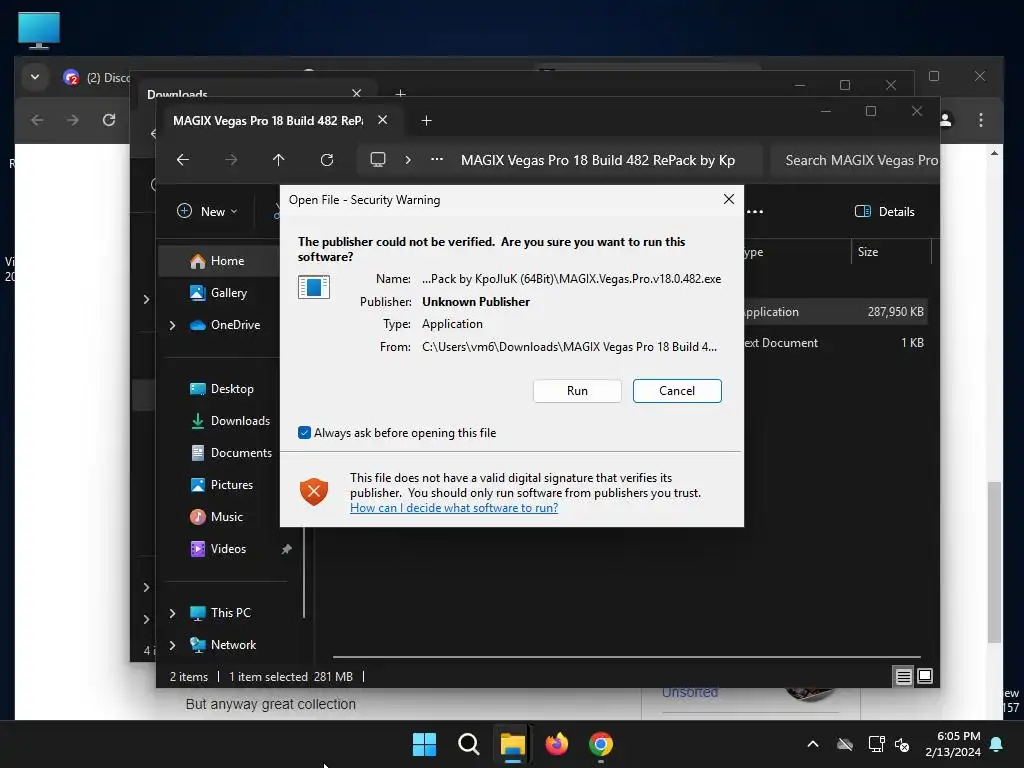Close the Downloads tab in back explorer window
The image size is (1024, 768).
[x=357, y=93]
